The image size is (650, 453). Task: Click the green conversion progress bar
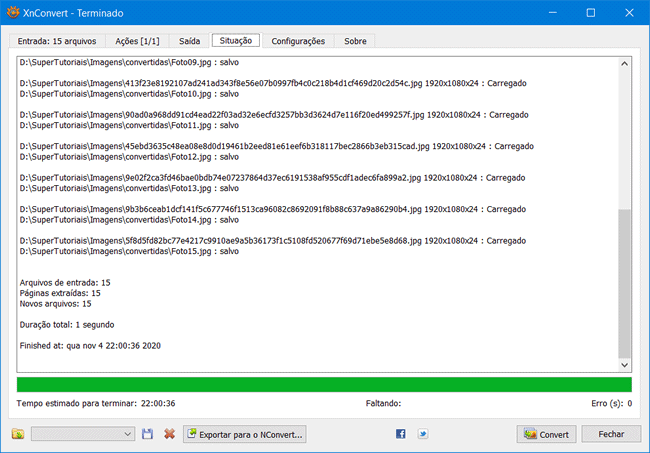[324, 385]
